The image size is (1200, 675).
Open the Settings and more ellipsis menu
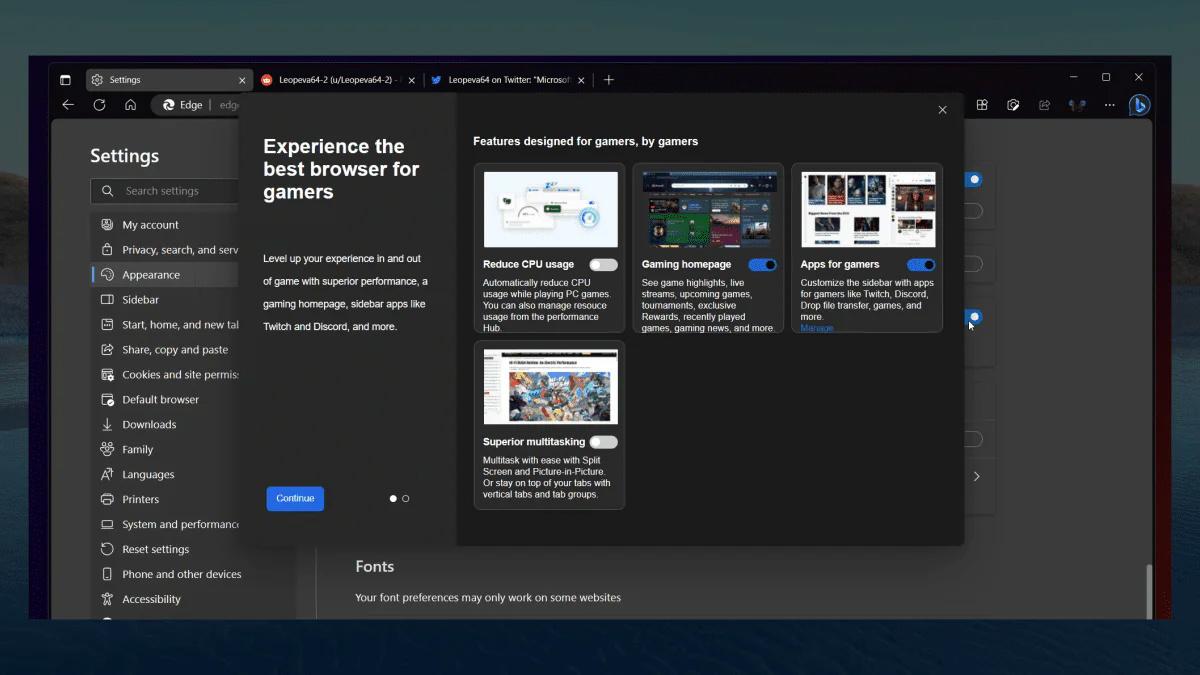pyautogui.click(x=1109, y=104)
